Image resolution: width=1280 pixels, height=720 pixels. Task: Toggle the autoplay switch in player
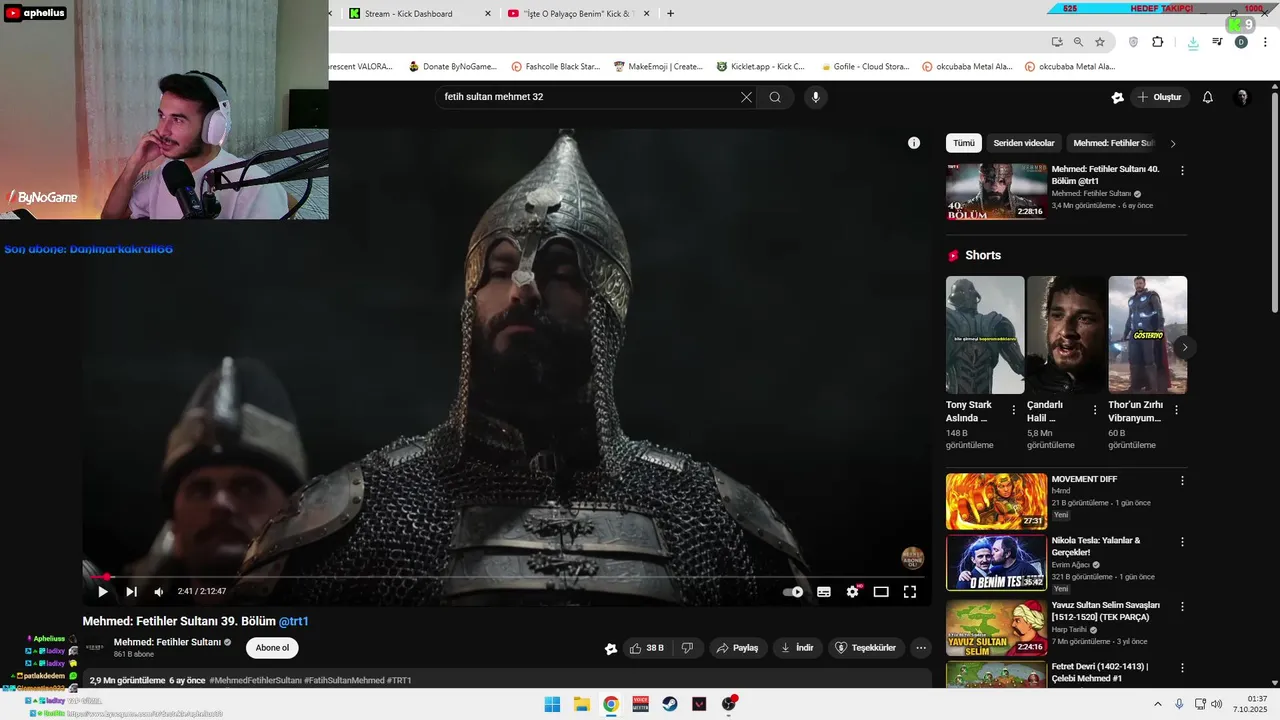792,592
